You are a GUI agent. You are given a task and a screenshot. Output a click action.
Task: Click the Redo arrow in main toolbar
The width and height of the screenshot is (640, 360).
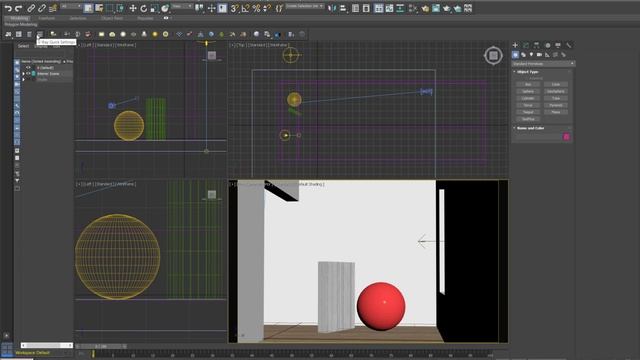click(19, 8)
